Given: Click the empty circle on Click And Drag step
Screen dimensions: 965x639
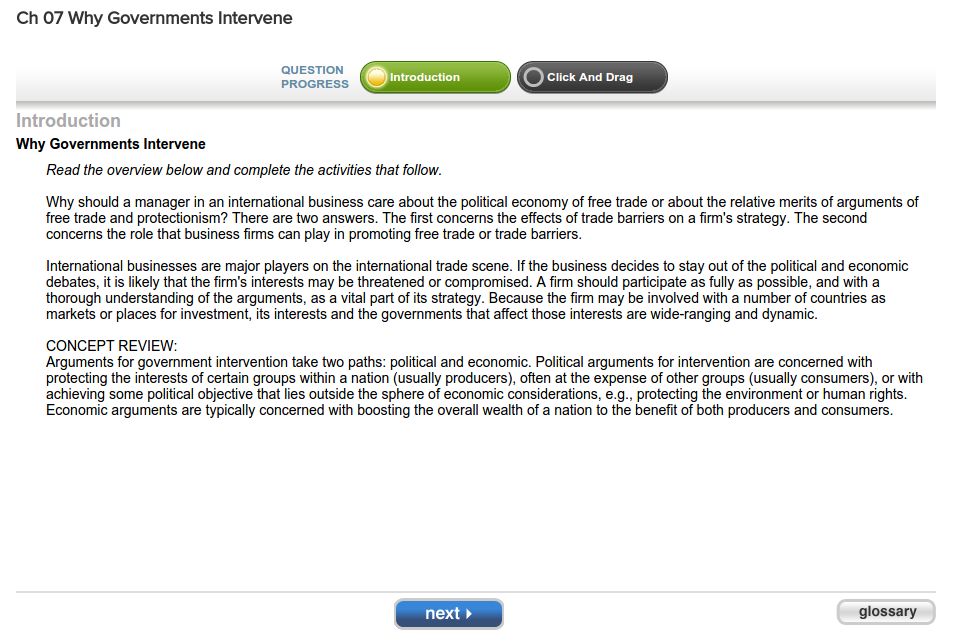Looking at the screenshot, I should [534, 78].
